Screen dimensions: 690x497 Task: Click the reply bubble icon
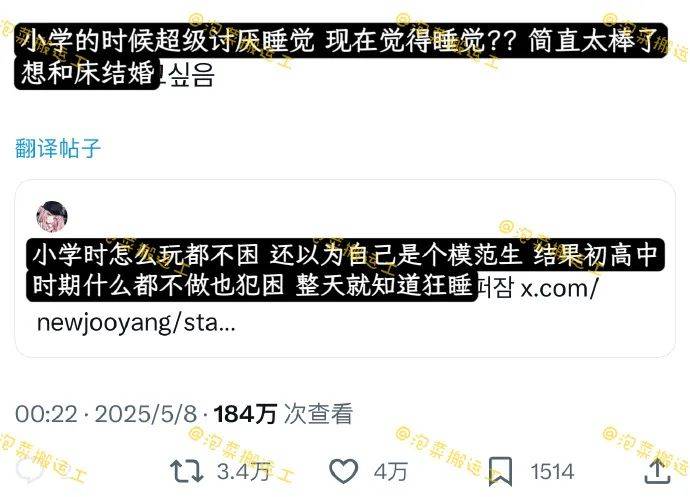pos(30,471)
